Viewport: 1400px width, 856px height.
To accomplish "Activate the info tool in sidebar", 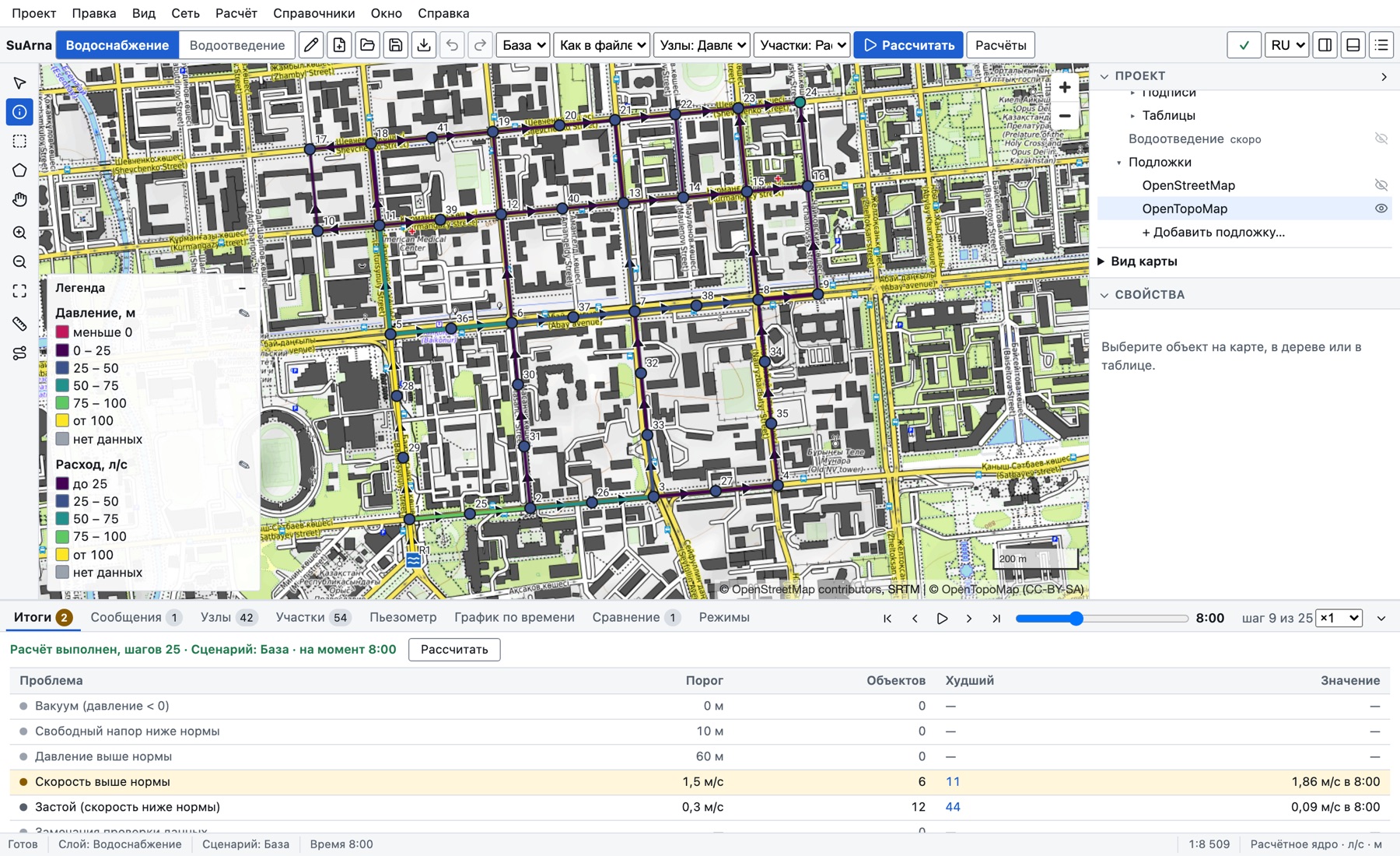I will coord(19,112).
